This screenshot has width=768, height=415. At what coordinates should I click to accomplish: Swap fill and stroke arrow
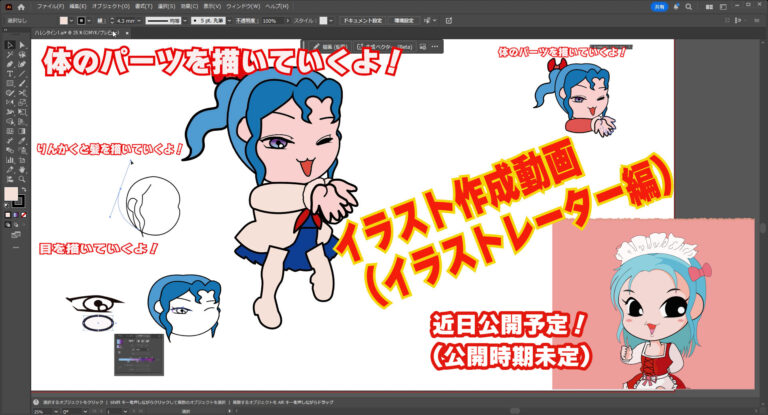point(24,189)
